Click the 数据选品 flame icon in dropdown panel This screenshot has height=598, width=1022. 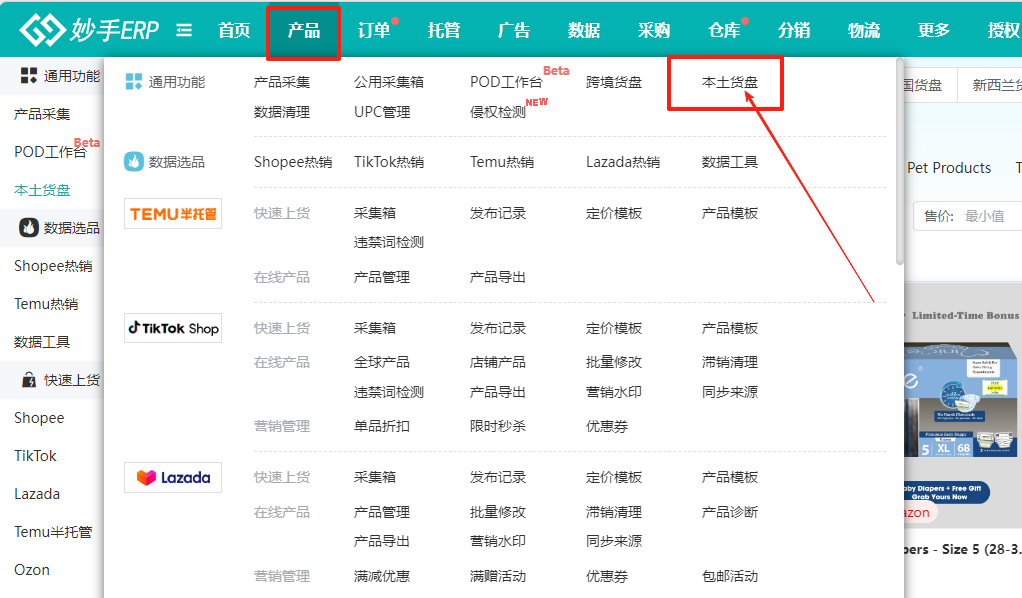pos(134,162)
